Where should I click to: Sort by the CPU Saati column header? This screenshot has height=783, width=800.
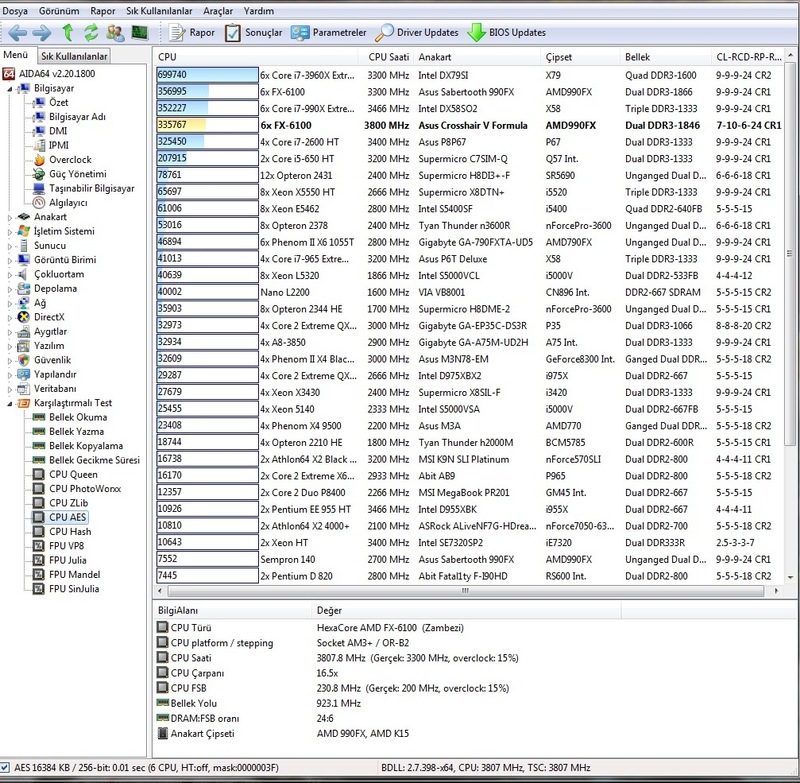387,57
